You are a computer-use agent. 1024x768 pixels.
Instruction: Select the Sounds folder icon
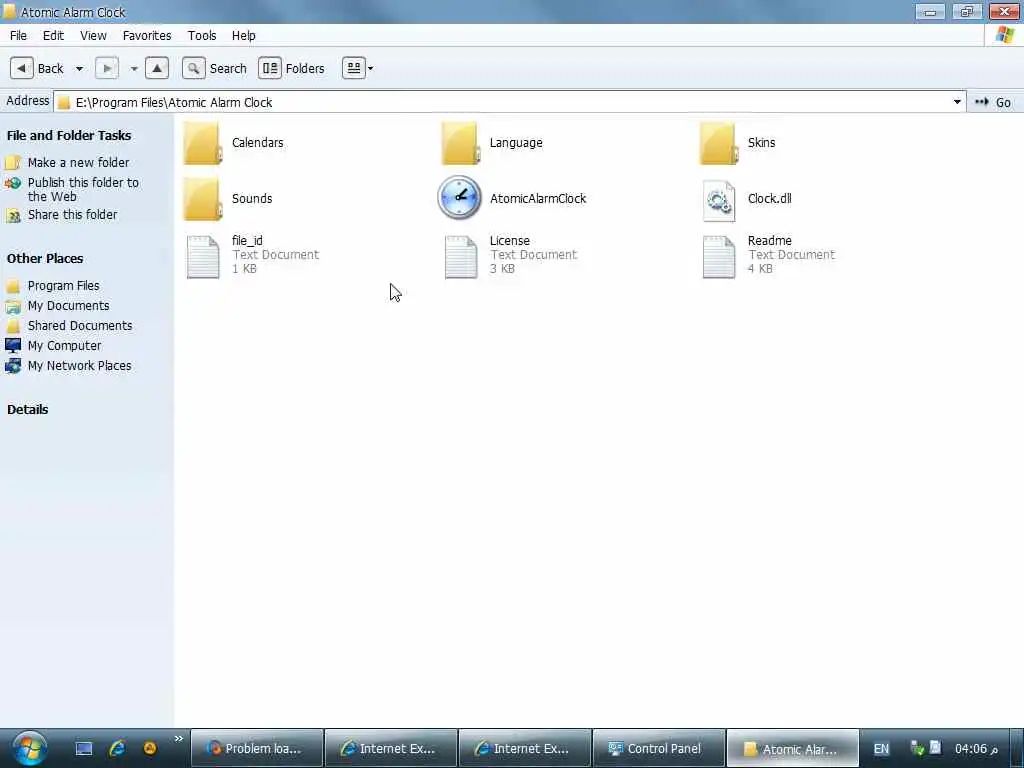[x=202, y=199]
